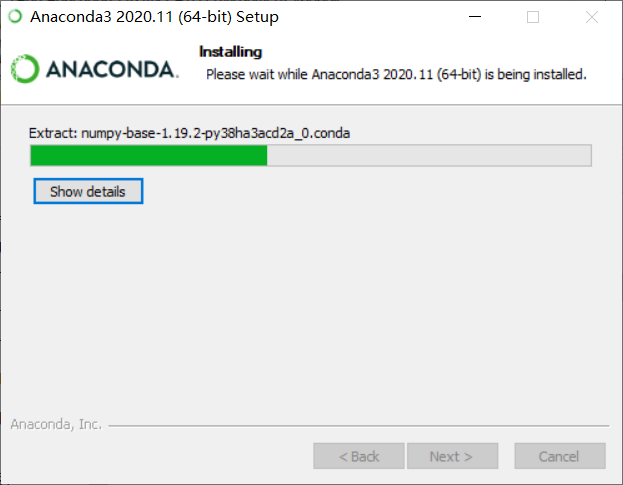Close the Anaconda3 Setup window
623x485 pixels.
(592, 17)
